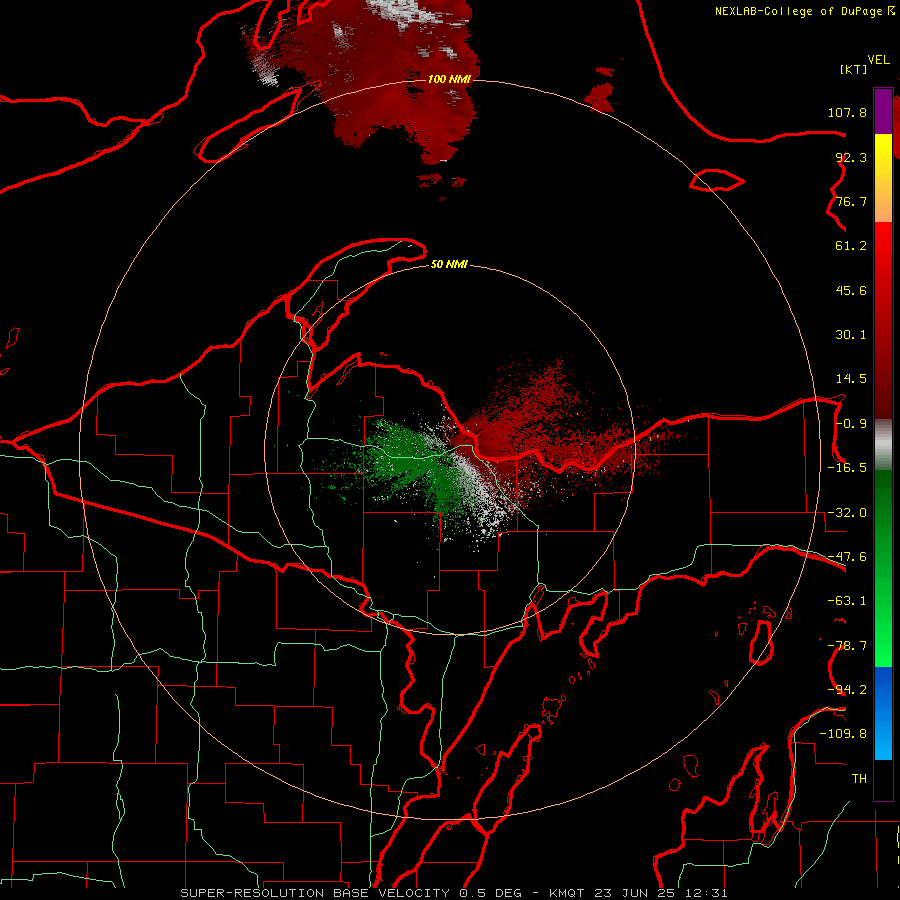Image resolution: width=900 pixels, height=900 pixels.
Task: Click the [KT] units label
Action: (853, 69)
